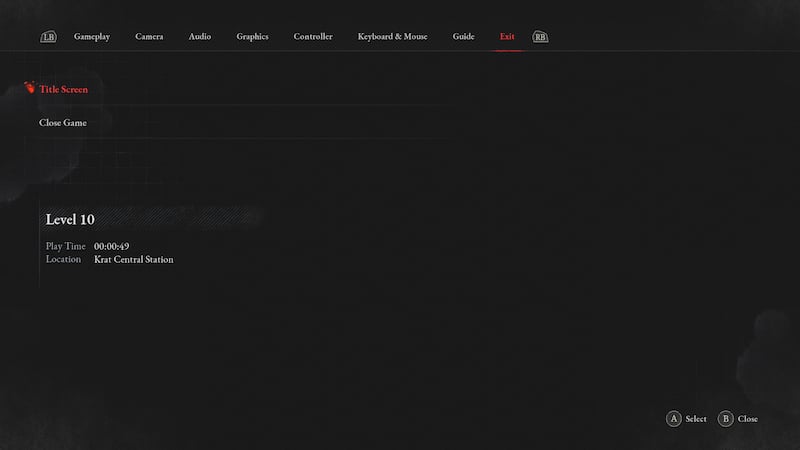Screen dimensions: 800x450
Task: Click the Select prompt label
Action: pos(696,419)
